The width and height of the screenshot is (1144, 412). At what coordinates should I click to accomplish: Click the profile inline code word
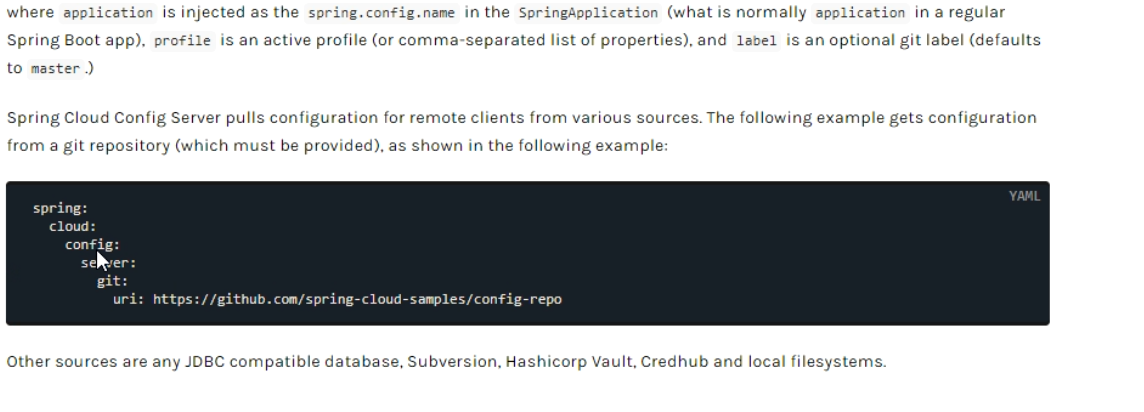click(182, 41)
